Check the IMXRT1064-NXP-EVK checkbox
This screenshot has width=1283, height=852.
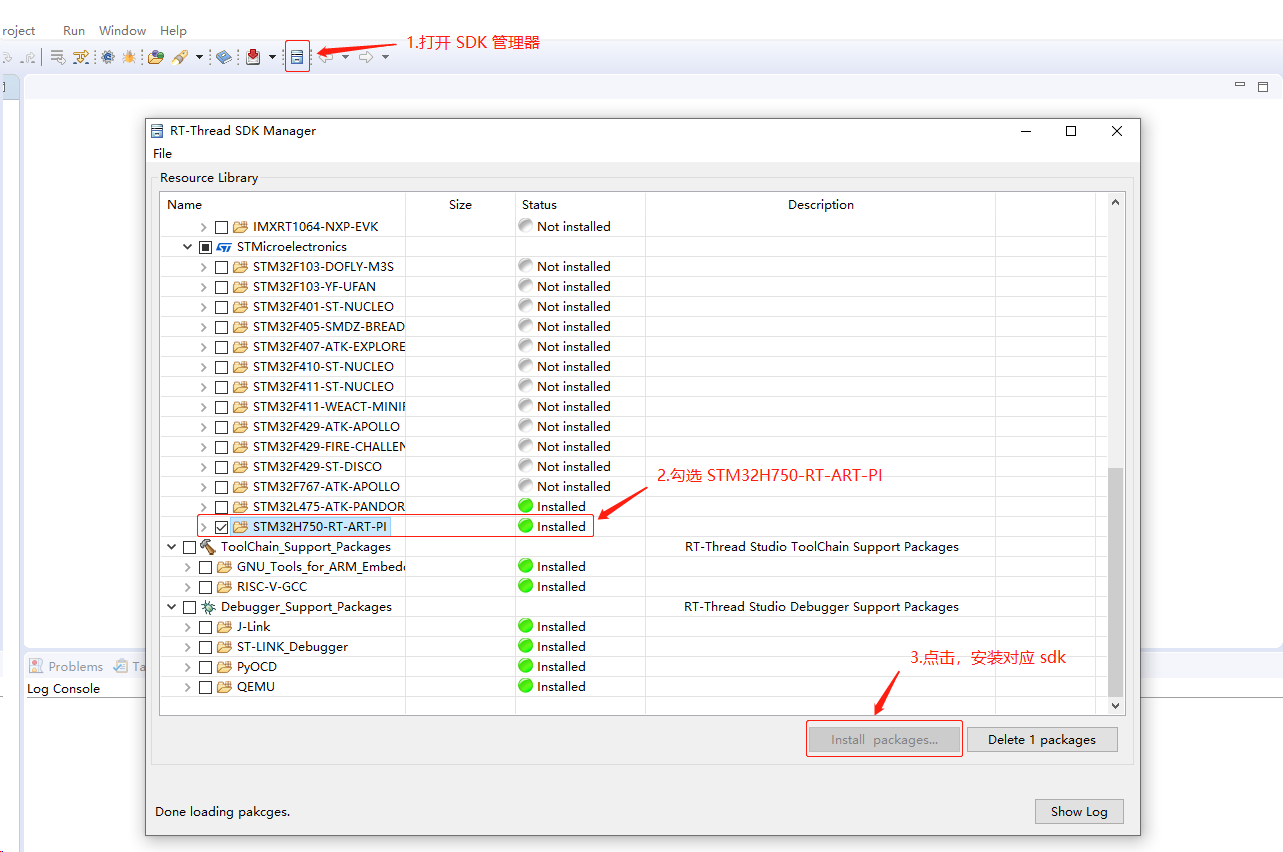(221, 227)
